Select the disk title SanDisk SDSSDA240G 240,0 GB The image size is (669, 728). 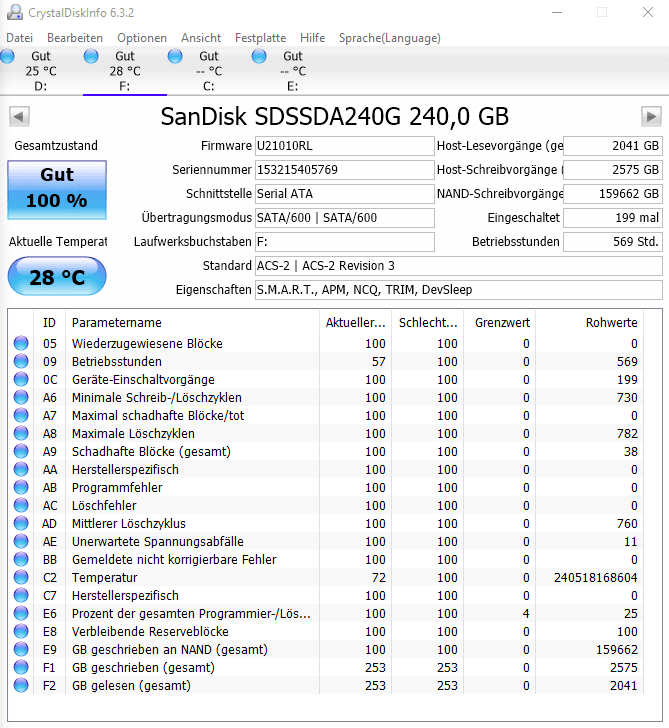tap(335, 117)
